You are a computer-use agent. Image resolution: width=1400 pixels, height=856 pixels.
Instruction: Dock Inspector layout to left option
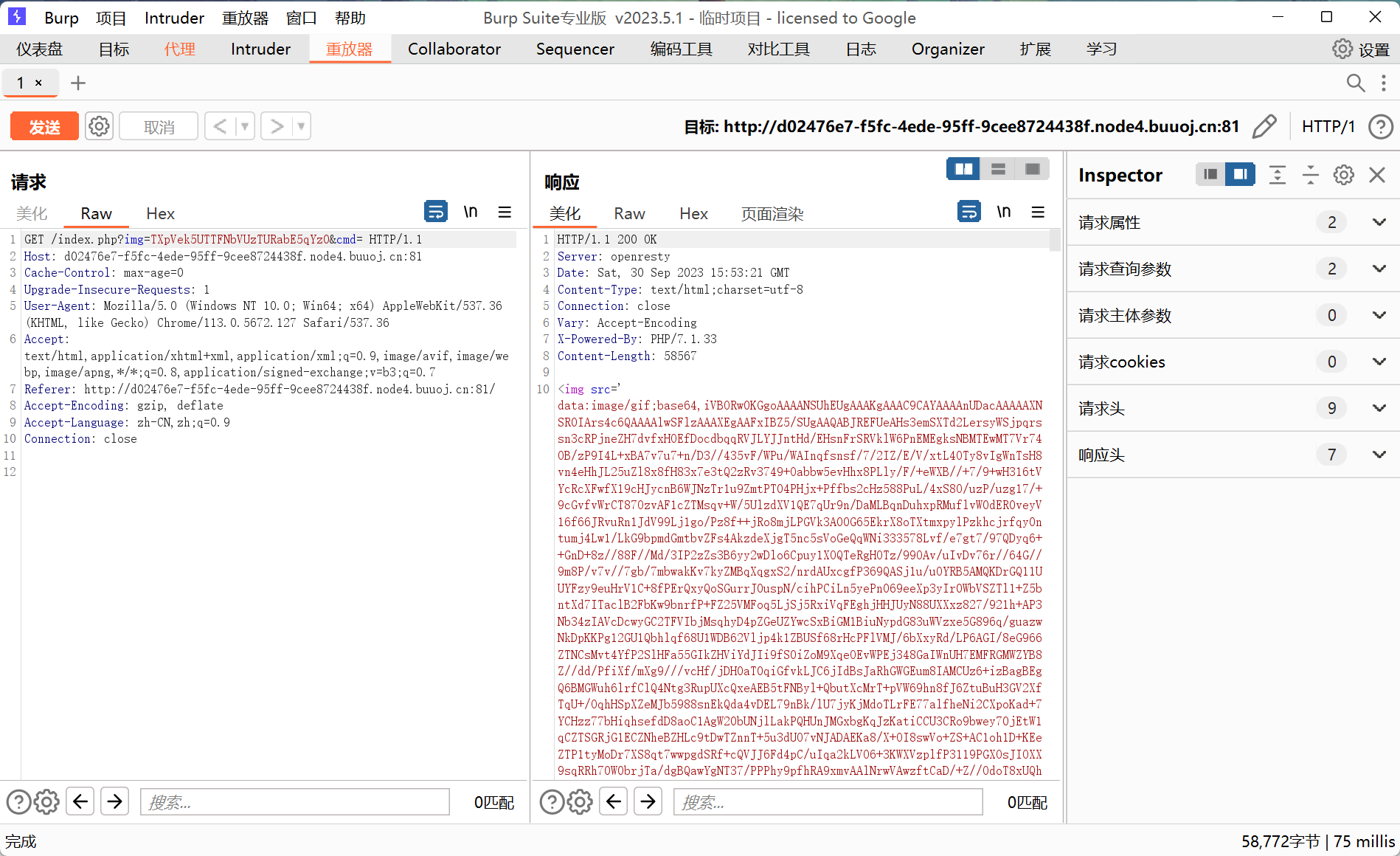pyautogui.click(x=1210, y=174)
